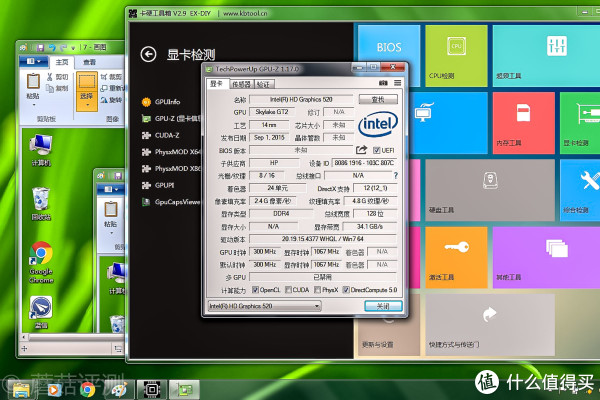Open PhysxMOD X64 in the tool list
The width and height of the screenshot is (600, 400).
(171, 152)
